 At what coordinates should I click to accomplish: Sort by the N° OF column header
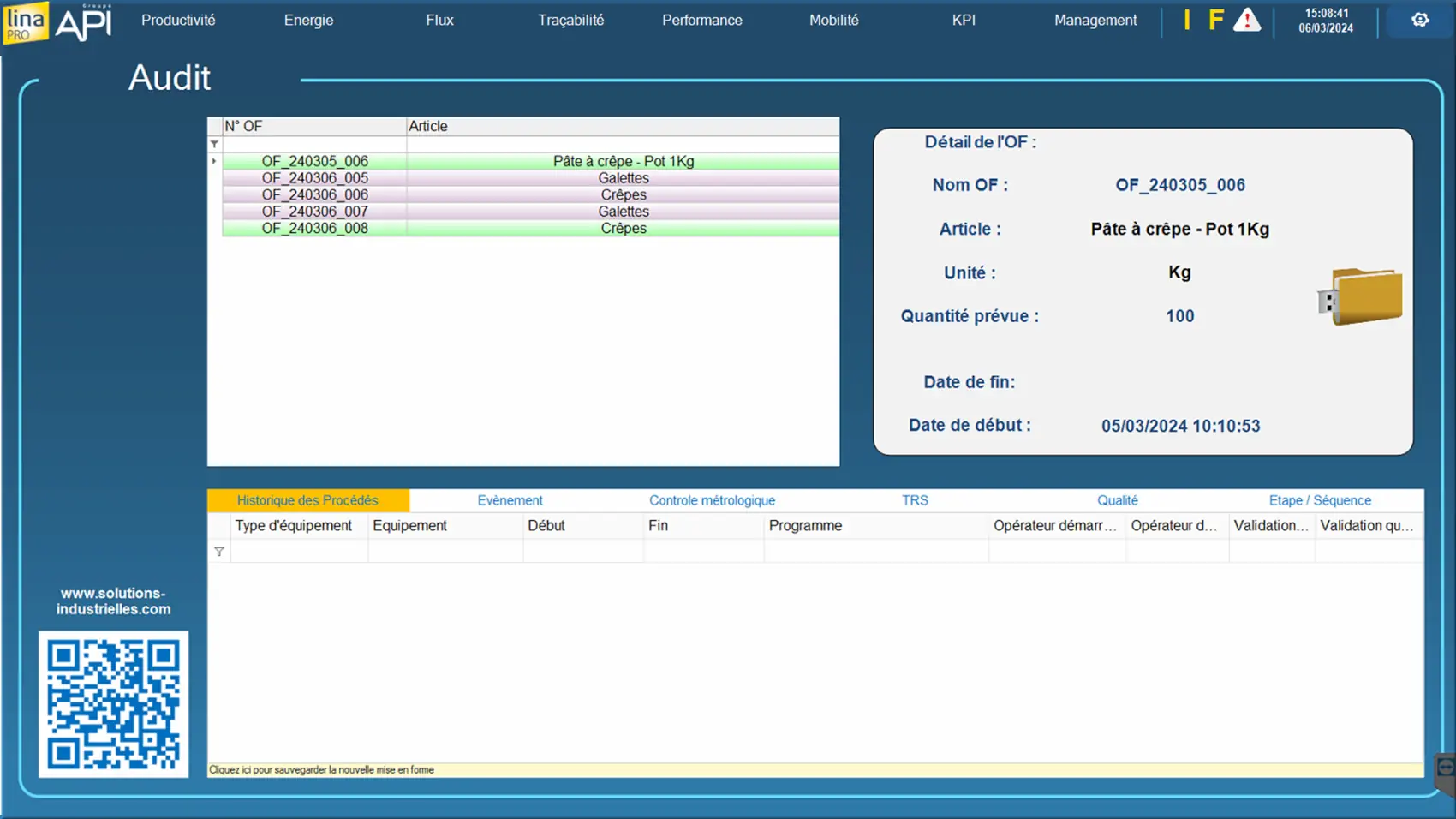(313, 126)
